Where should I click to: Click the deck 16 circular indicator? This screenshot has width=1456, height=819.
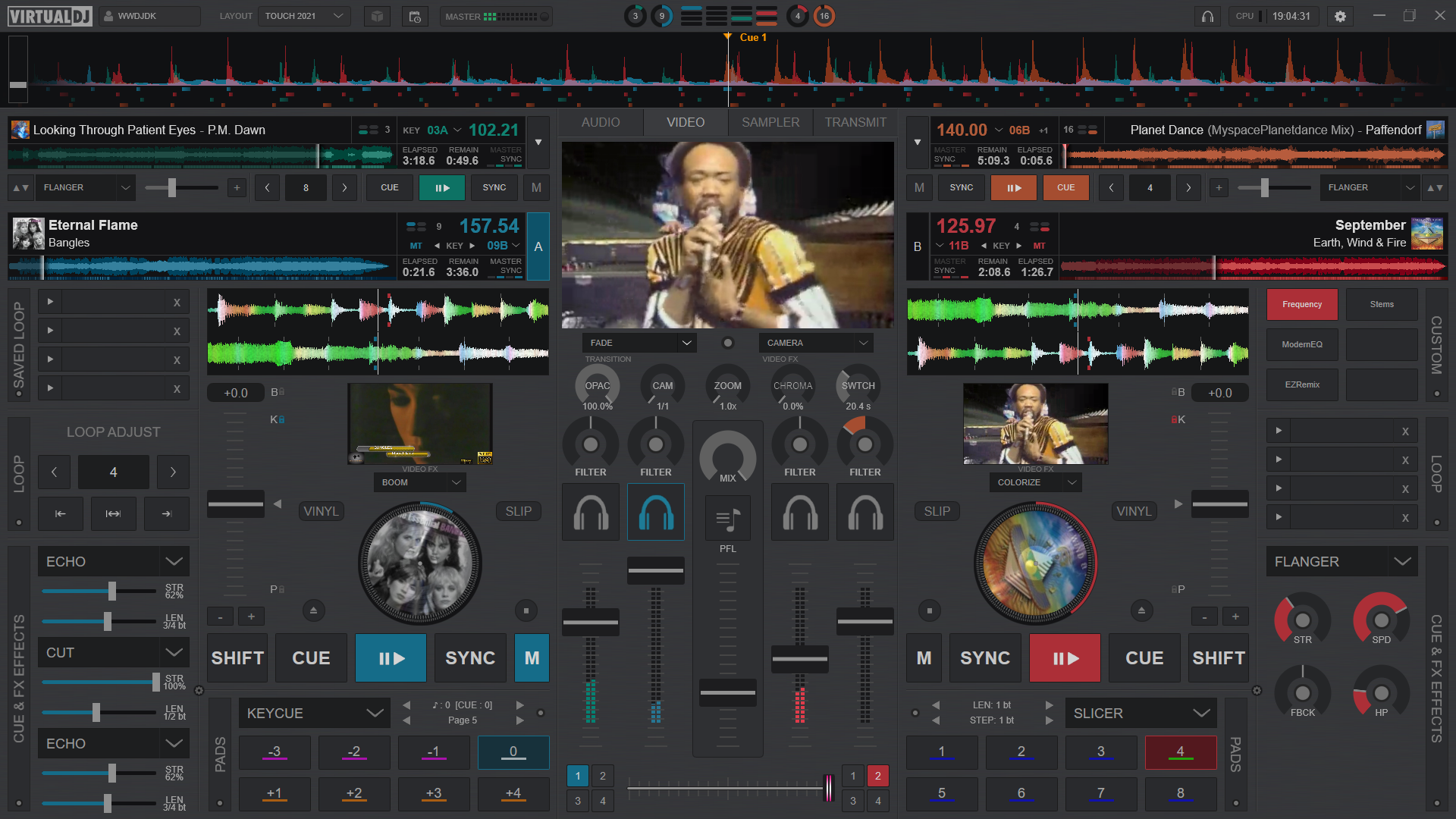click(x=824, y=16)
